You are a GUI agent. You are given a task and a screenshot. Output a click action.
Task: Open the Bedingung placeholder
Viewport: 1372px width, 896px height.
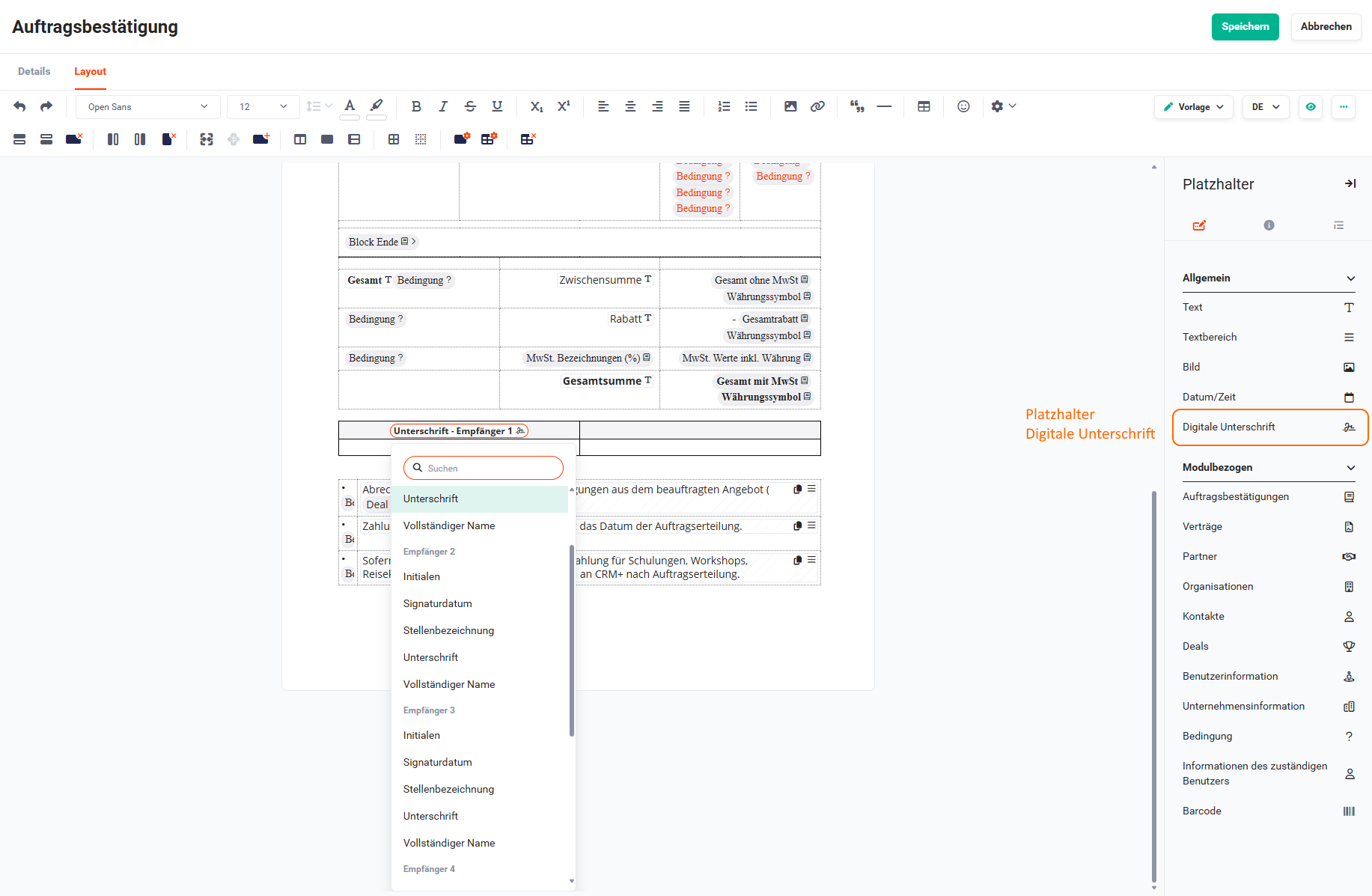[x=1269, y=737]
